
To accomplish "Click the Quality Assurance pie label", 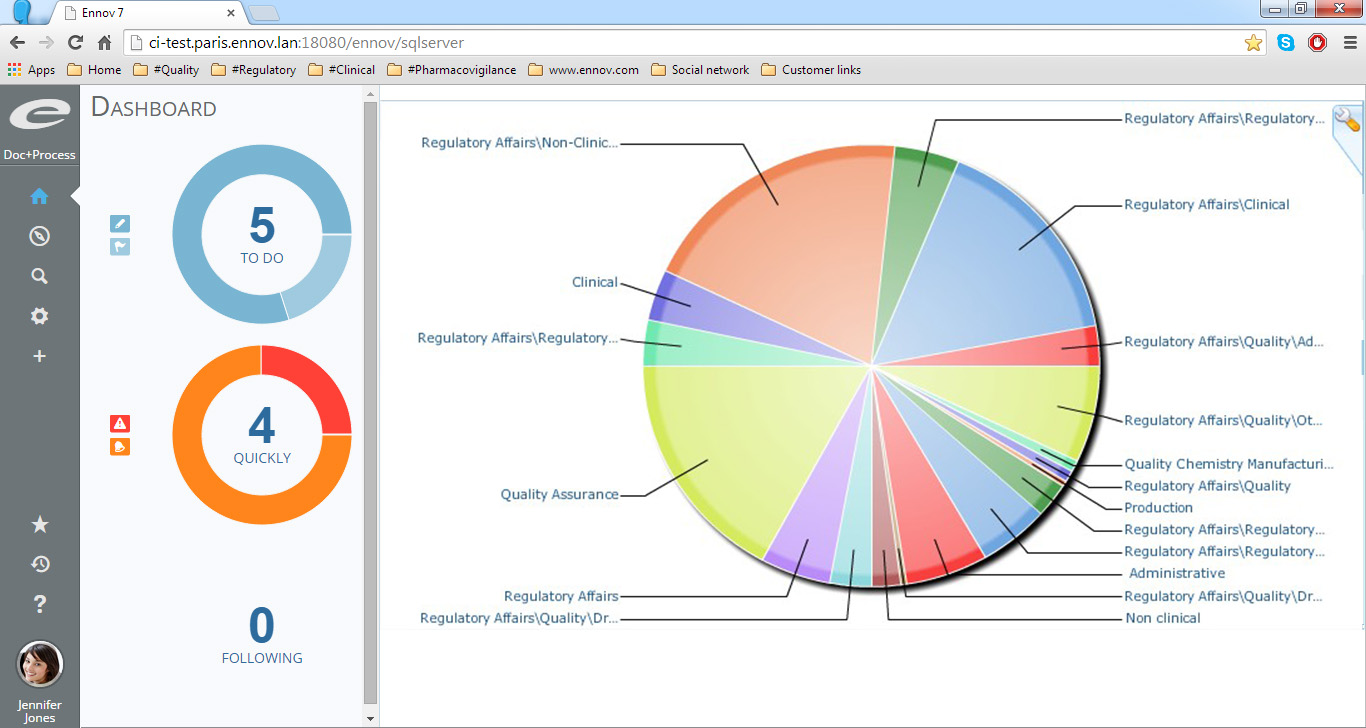I will click(x=559, y=494).
